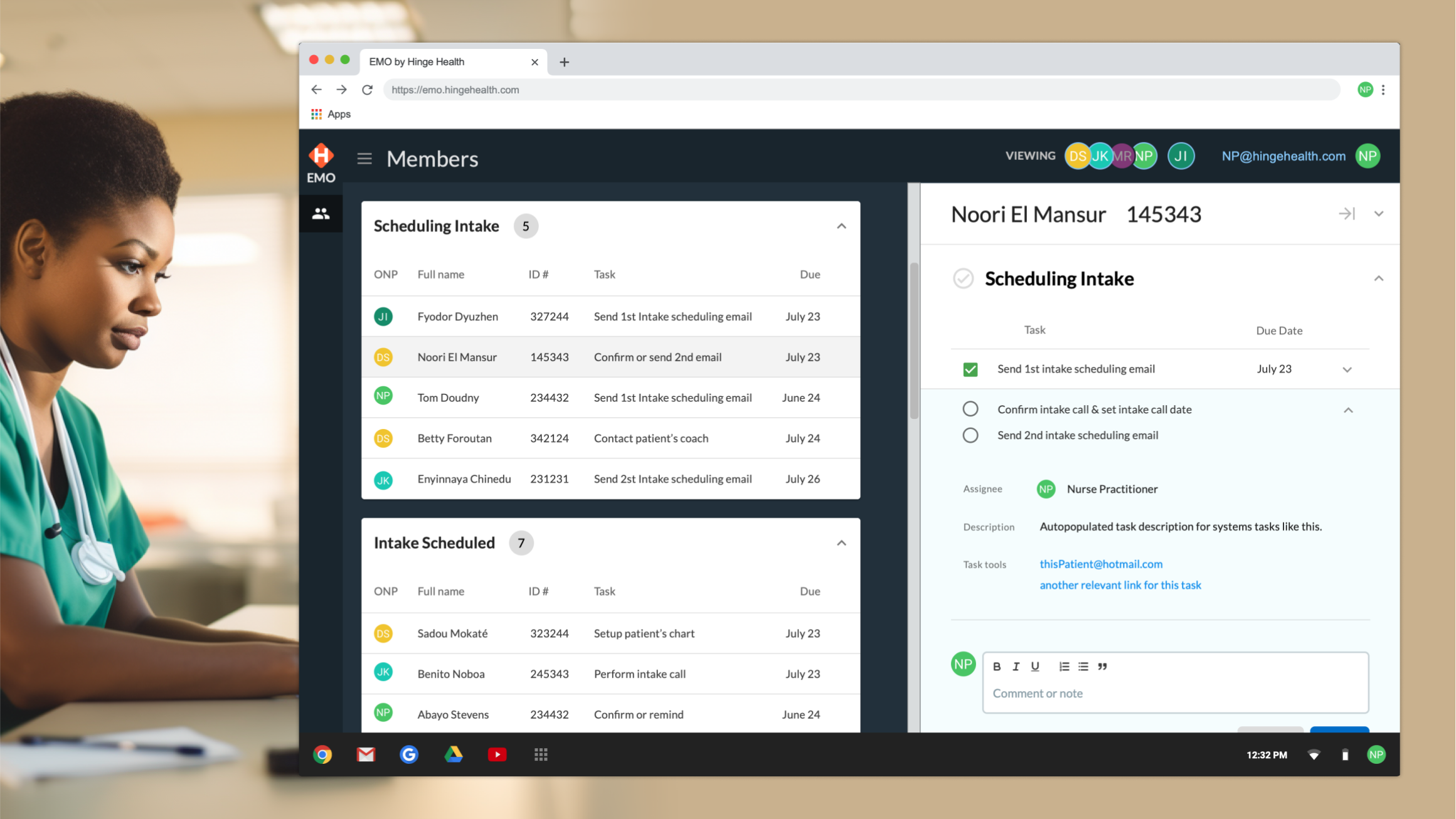This screenshot has width=1456, height=819.
Task: Collapse the Scheduling Intake list
Action: tap(841, 226)
